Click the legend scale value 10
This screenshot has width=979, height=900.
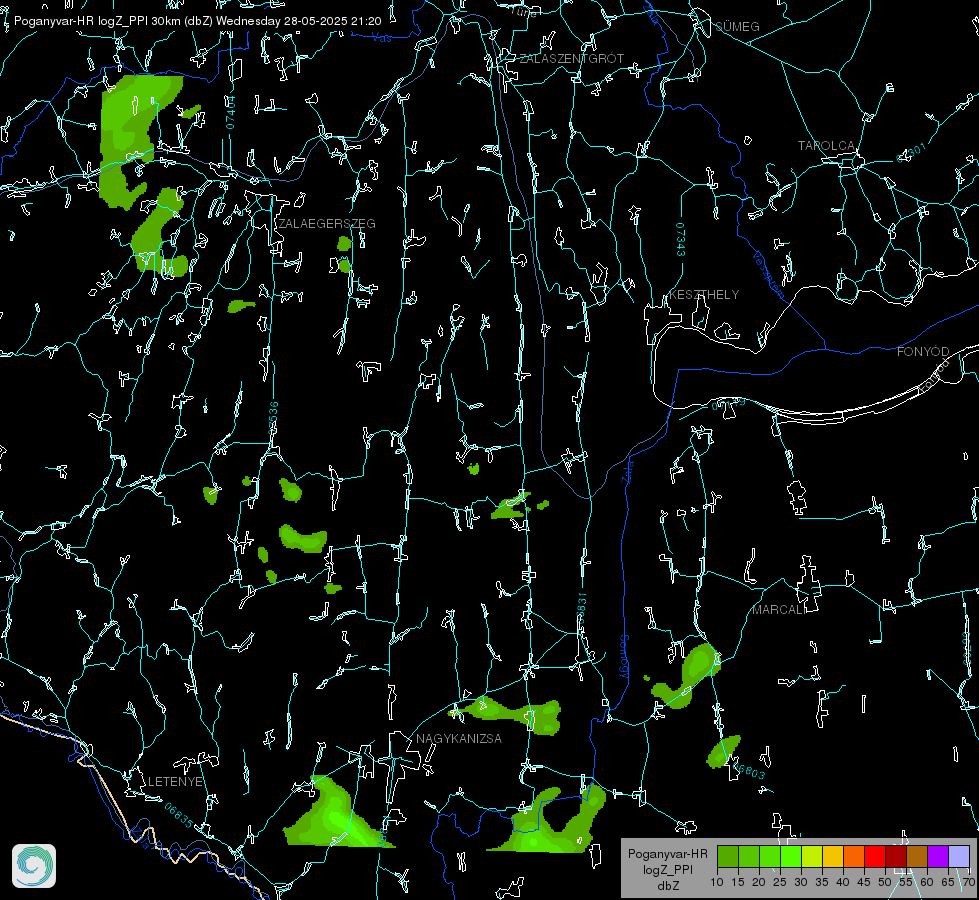[x=717, y=882]
